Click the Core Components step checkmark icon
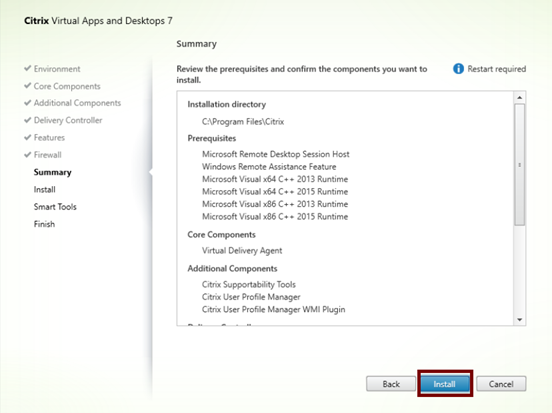This screenshot has height=413, width=552. (x=27, y=86)
